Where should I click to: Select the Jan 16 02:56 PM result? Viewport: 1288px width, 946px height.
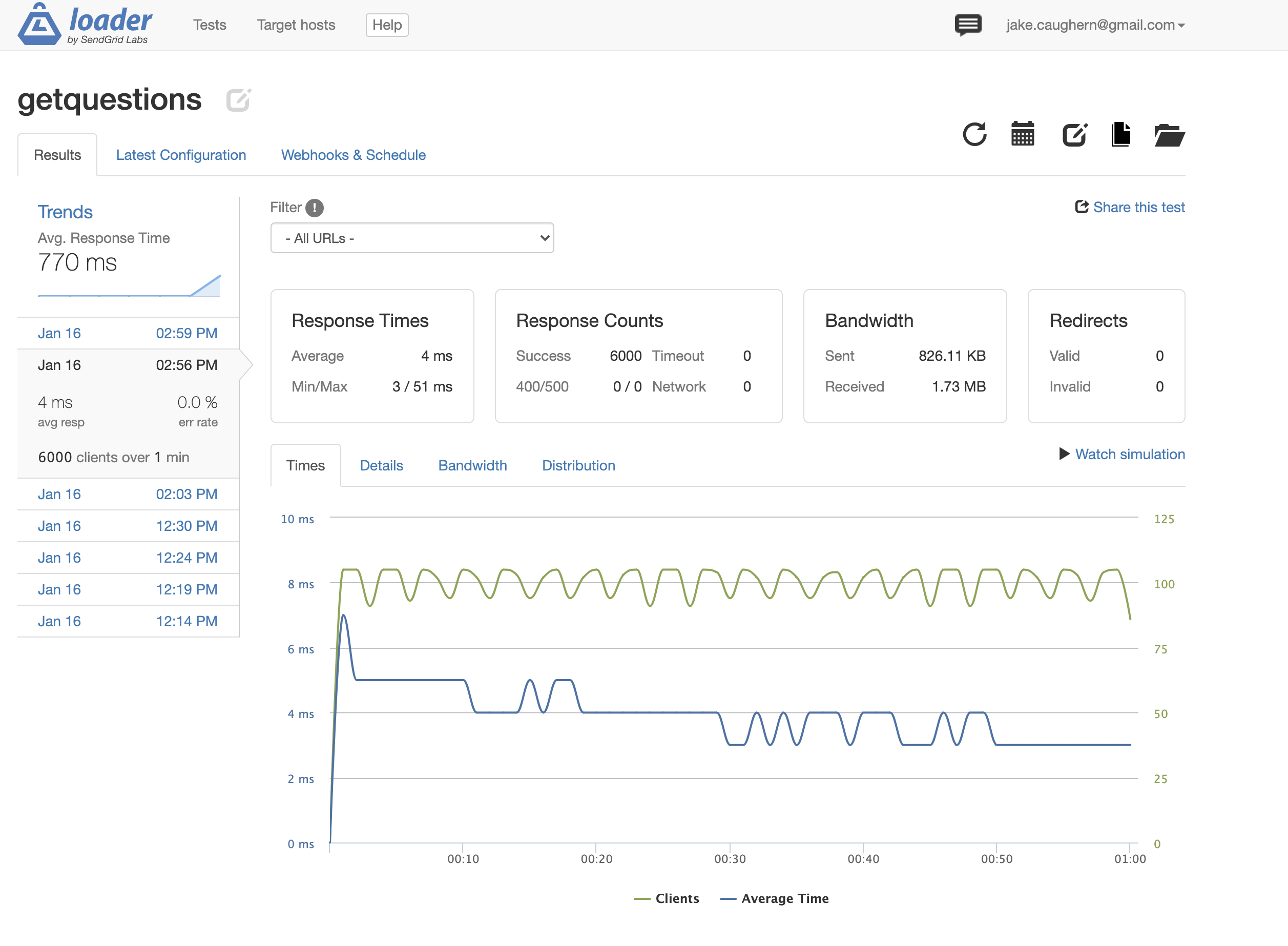(128, 365)
